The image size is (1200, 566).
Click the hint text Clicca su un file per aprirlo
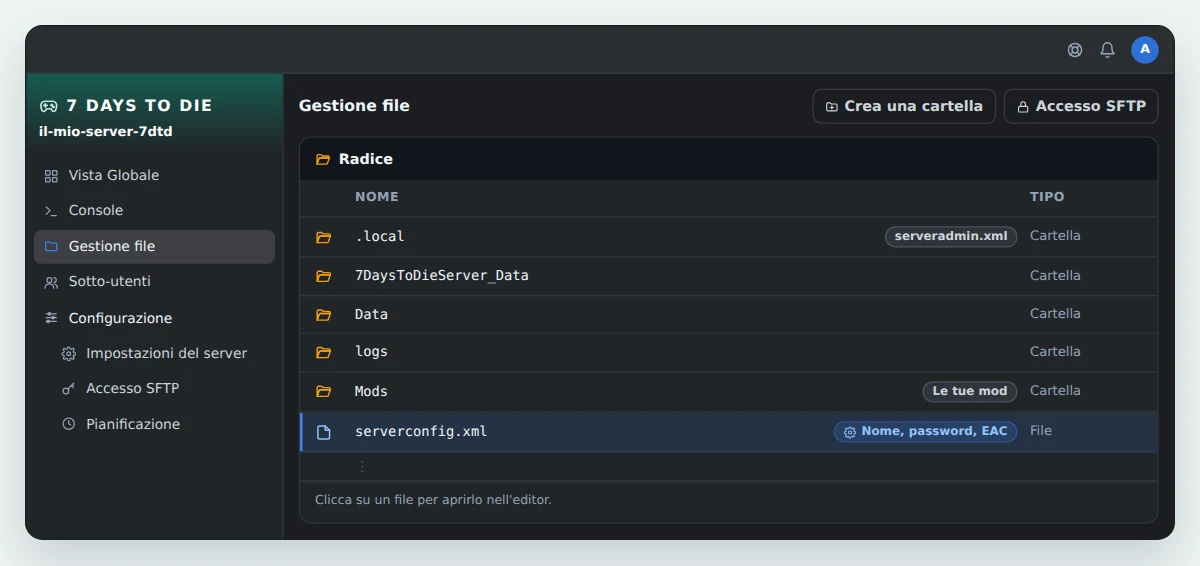[433, 500]
